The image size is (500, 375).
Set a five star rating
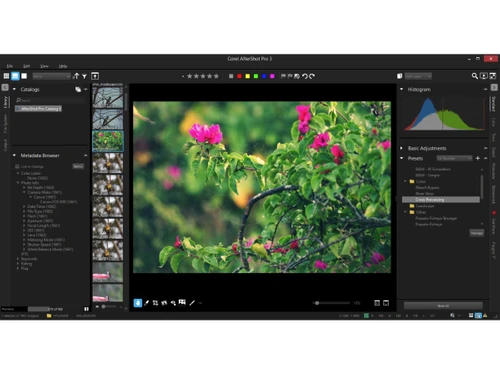click(216, 76)
